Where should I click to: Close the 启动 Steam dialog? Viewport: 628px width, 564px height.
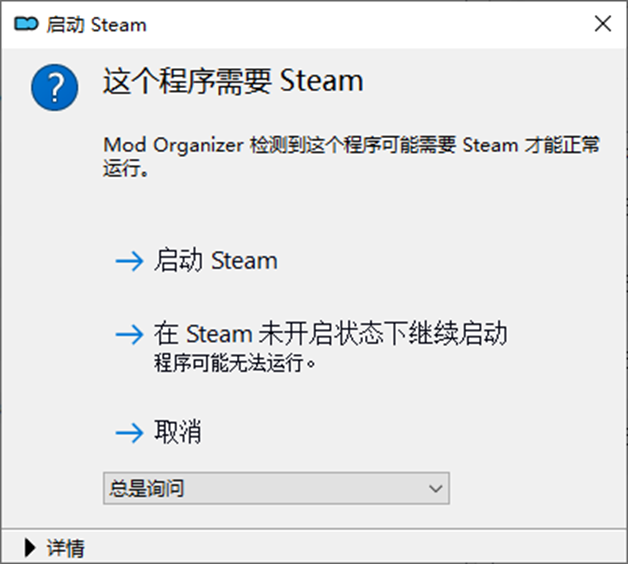click(603, 24)
